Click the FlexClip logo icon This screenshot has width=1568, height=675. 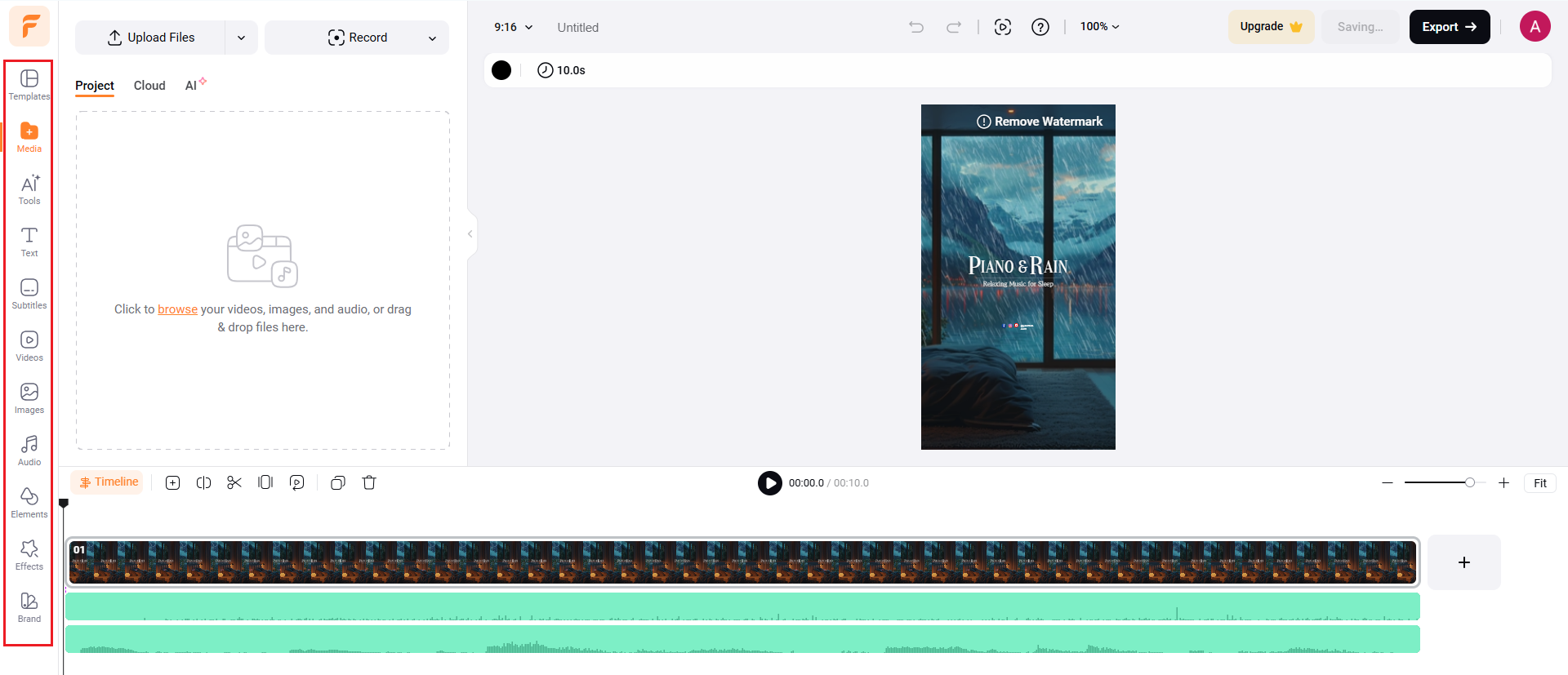(29, 26)
